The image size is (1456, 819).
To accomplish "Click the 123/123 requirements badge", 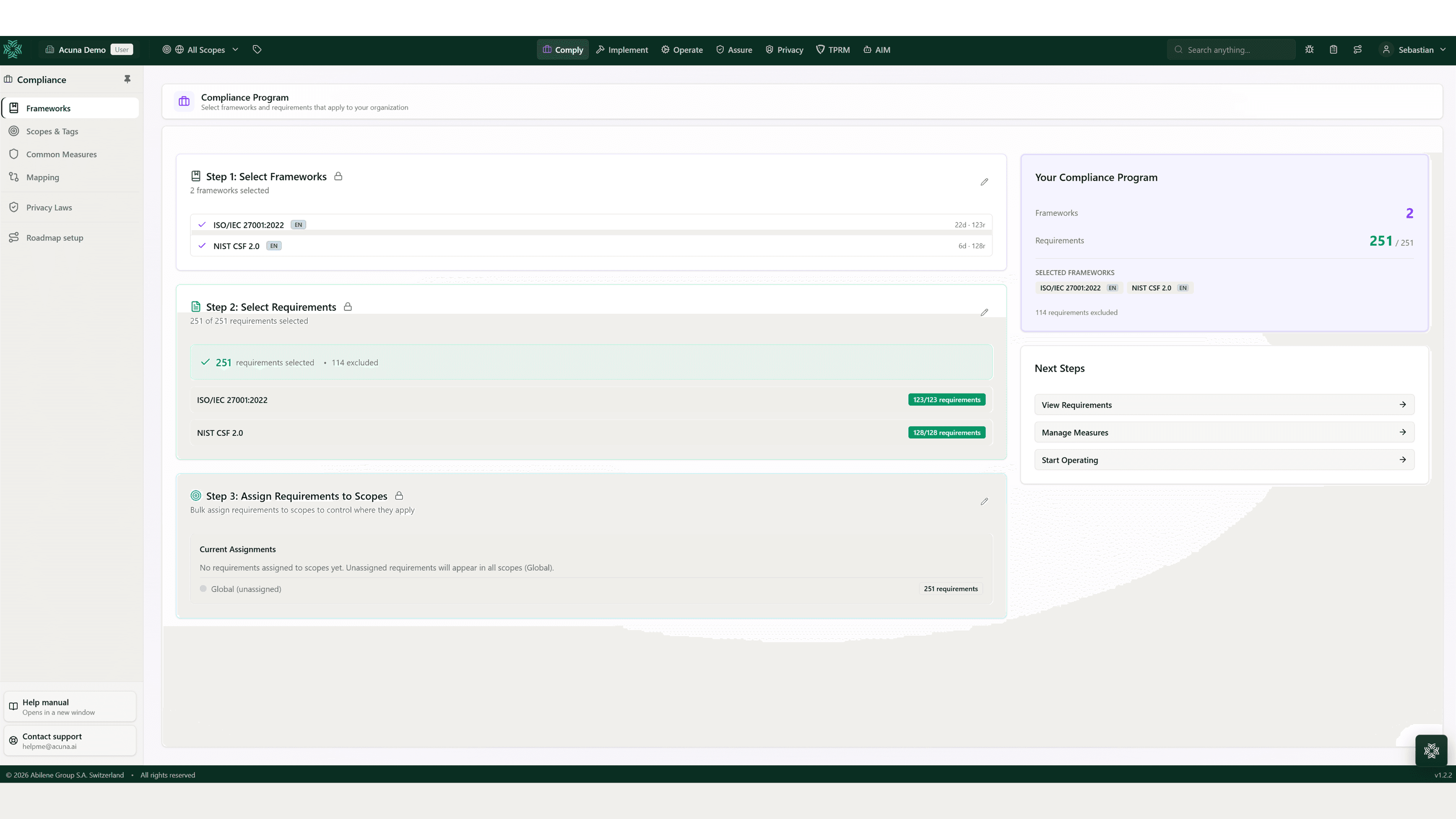I will click(947, 400).
